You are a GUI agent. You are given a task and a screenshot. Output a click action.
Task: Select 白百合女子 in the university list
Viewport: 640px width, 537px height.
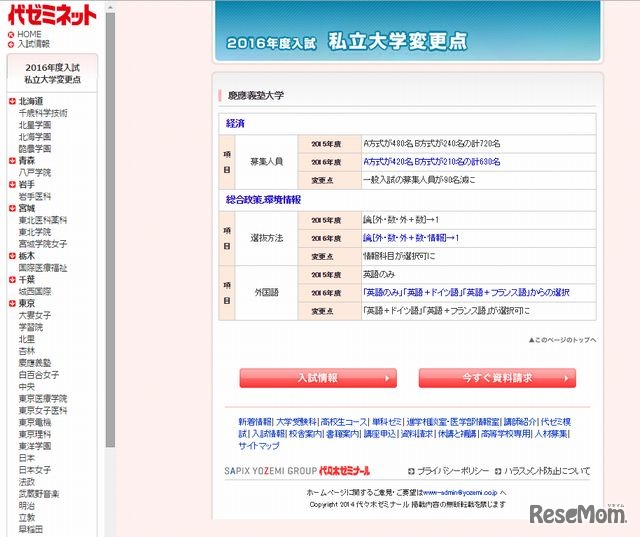point(39,375)
